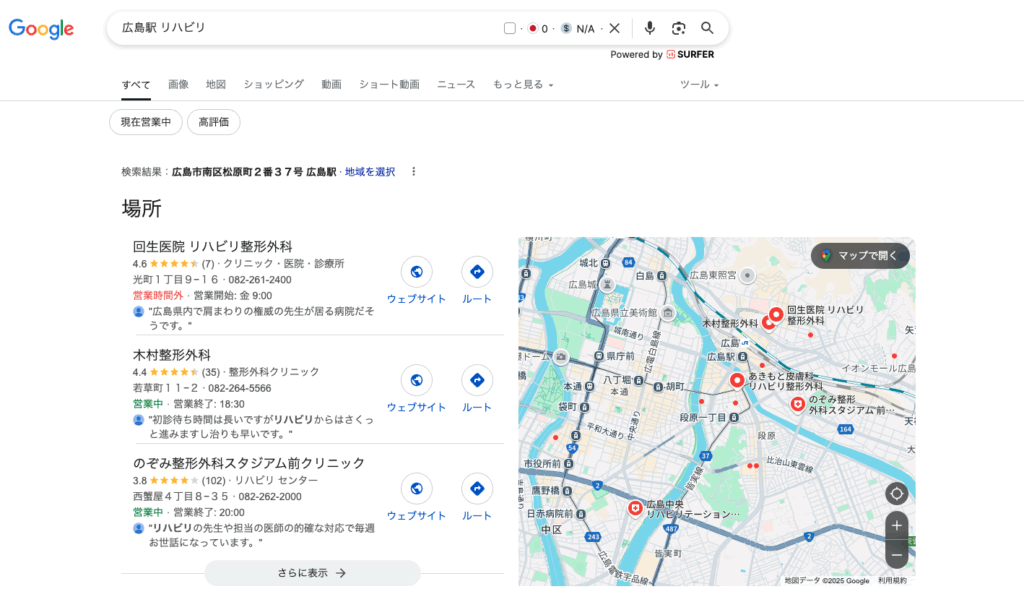This screenshot has height=589, width=1024.
Task: Zoom in on the map
Action: point(896,526)
